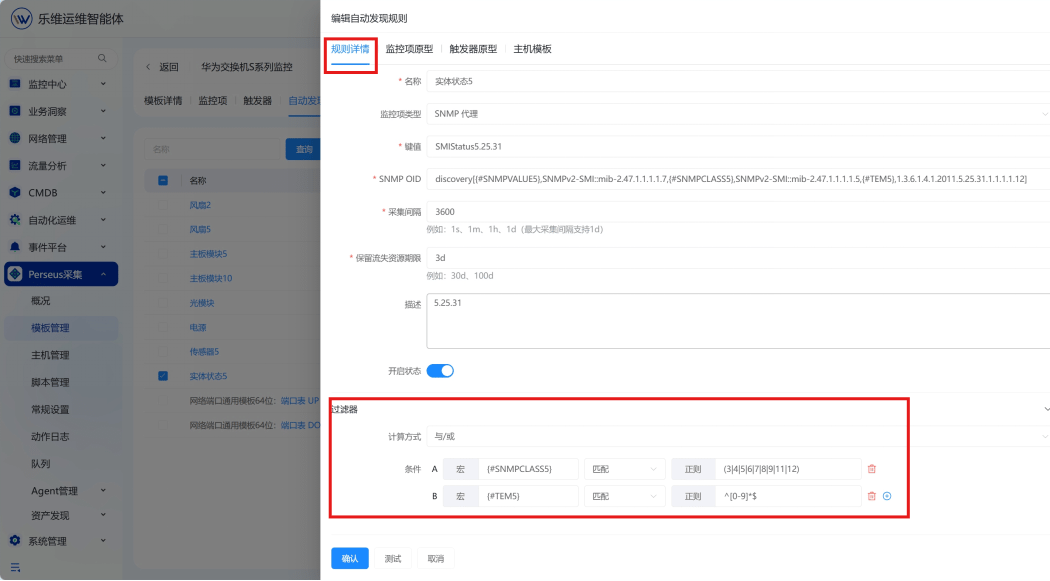Uncheck the 实体状态5 row checkbox
Image resolution: width=1050 pixels, height=581 pixels.
(163, 376)
